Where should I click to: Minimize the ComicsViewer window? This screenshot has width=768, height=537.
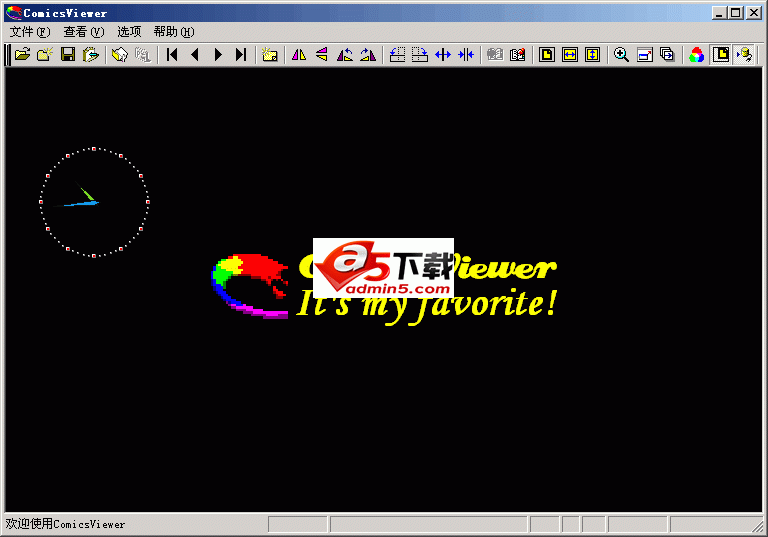[x=719, y=13]
